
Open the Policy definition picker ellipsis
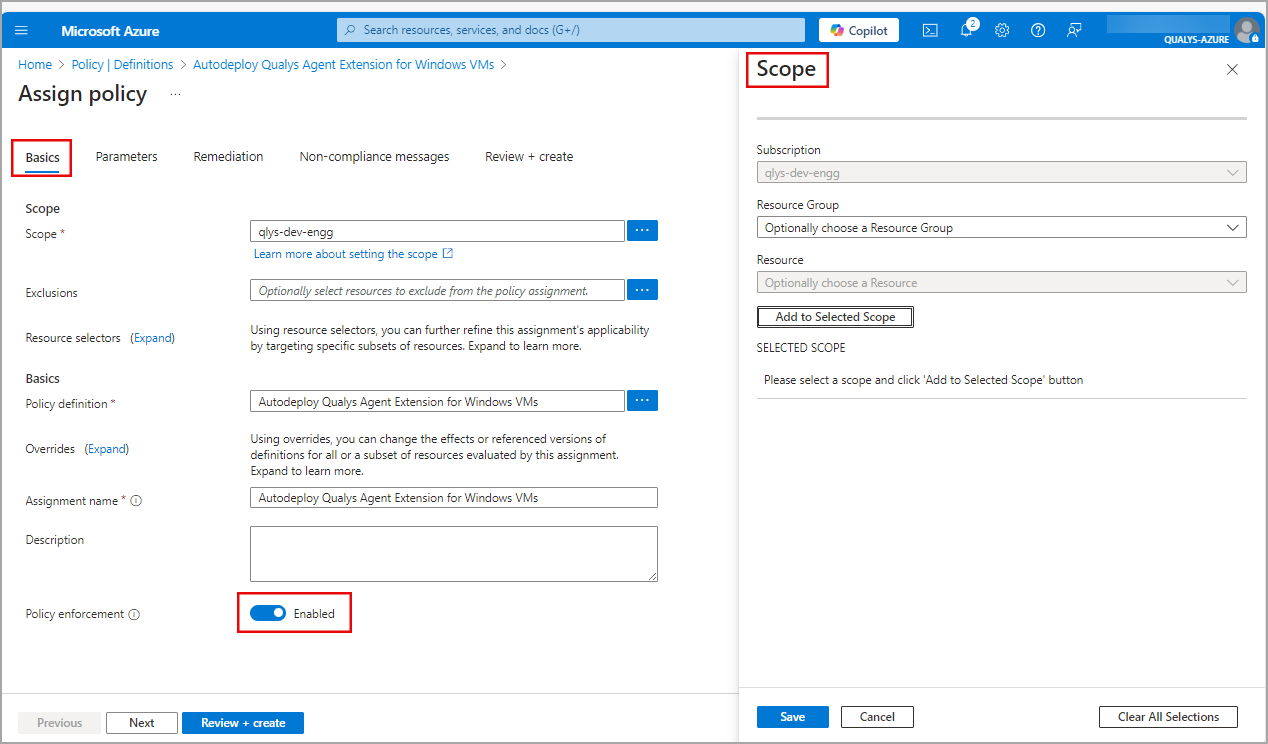[x=642, y=400]
